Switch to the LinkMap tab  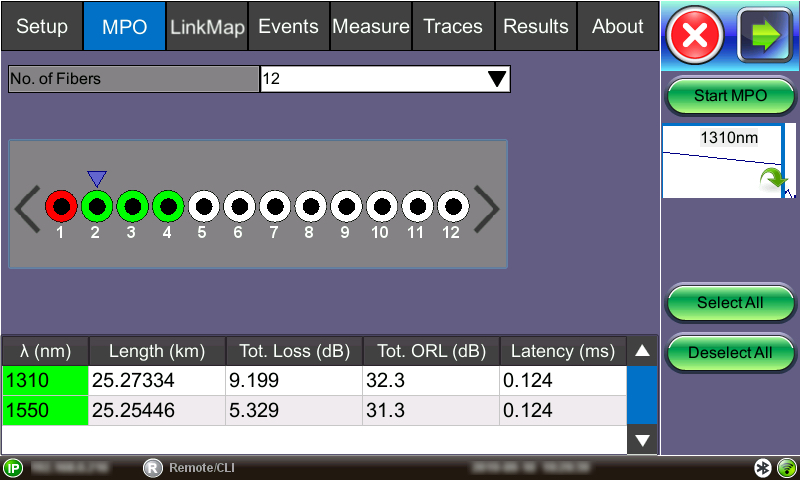(x=207, y=27)
